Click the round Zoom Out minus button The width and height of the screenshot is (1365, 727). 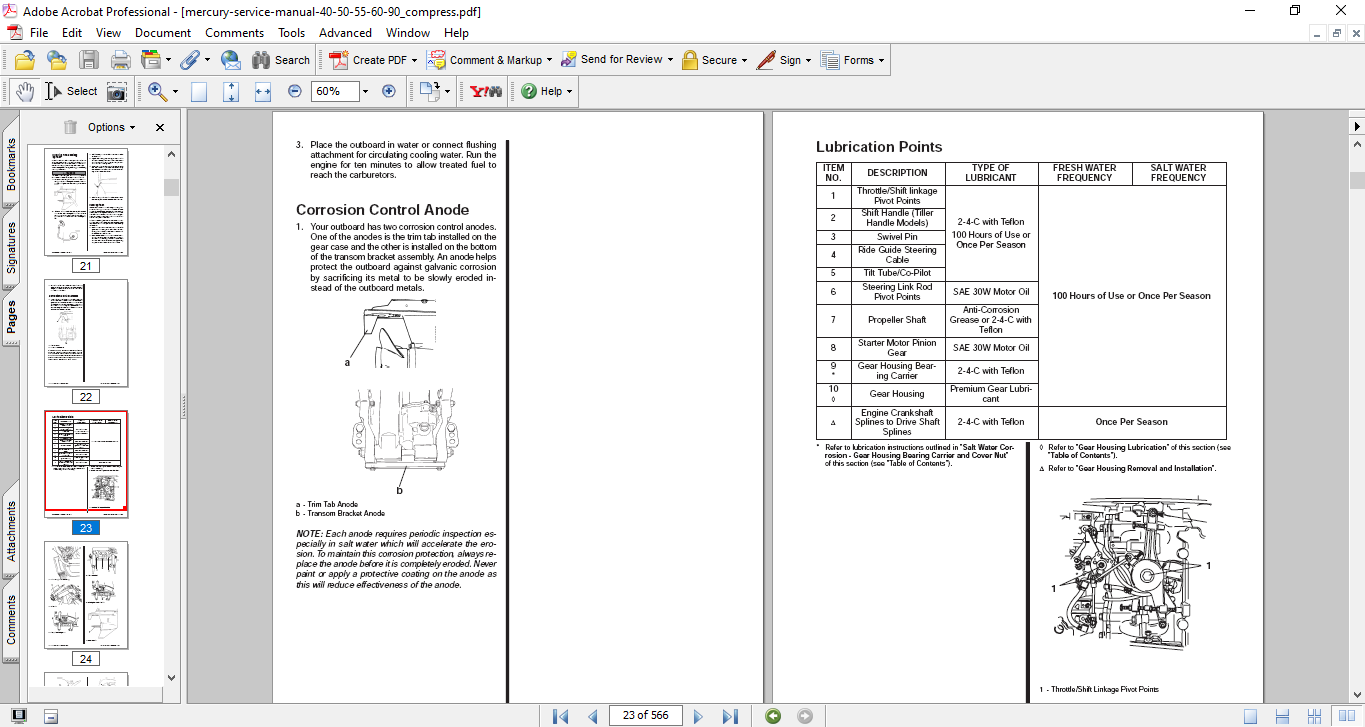tap(294, 91)
